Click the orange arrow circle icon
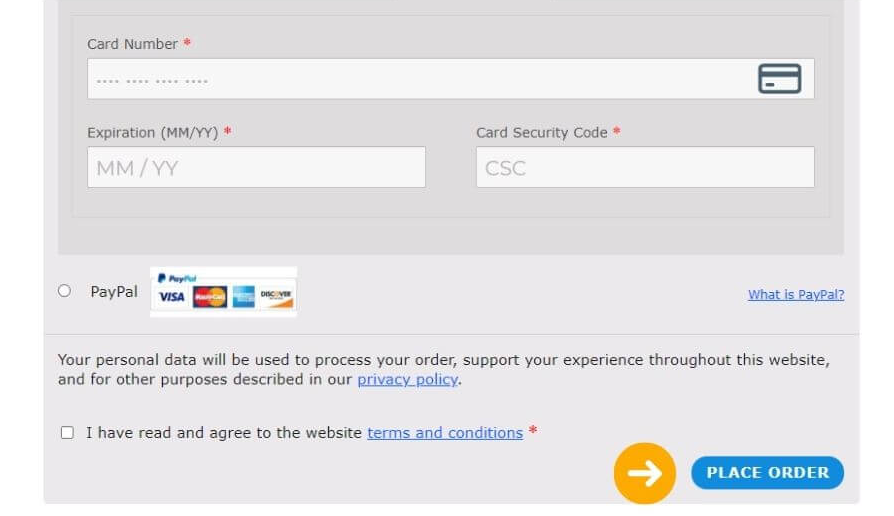894x516 pixels. pyautogui.click(x=645, y=473)
